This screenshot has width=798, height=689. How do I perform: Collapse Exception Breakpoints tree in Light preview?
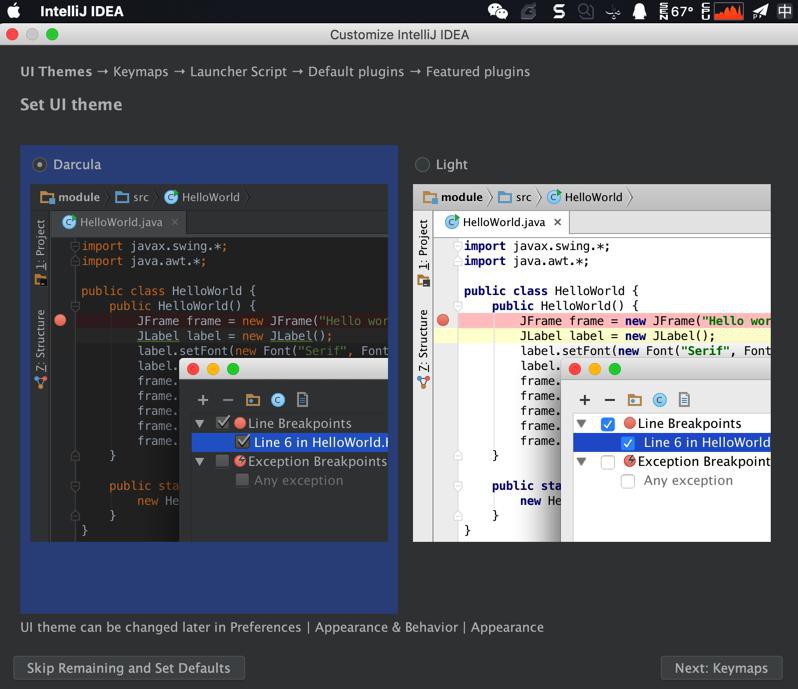tap(582, 462)
